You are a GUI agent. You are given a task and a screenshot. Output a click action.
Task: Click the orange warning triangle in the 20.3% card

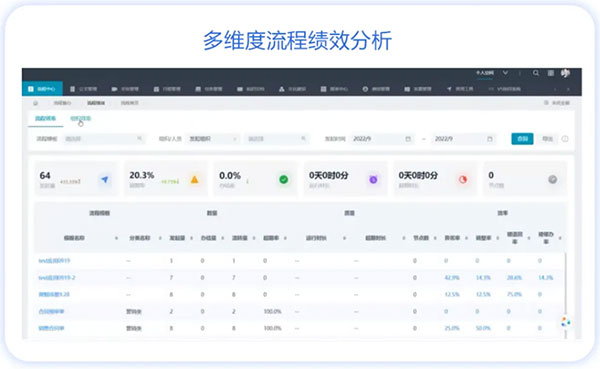[x=194, y=179]
